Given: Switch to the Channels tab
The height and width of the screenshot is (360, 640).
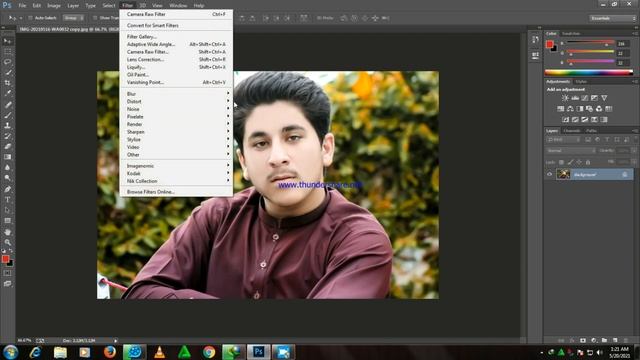Looking at the screenshot, I should tap(572, 131).
